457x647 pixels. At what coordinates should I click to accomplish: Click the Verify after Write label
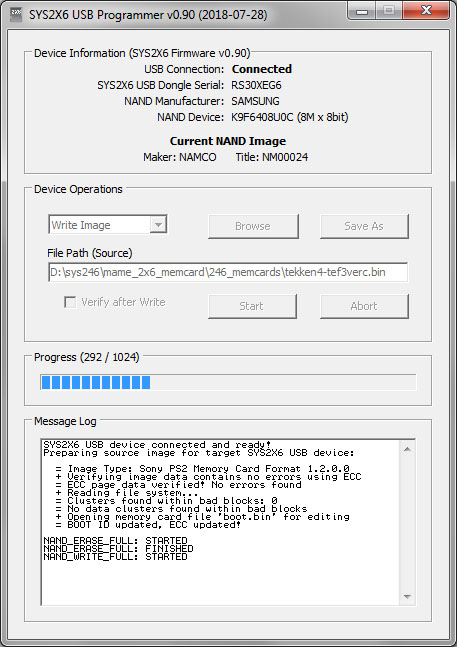click(123, 302)
